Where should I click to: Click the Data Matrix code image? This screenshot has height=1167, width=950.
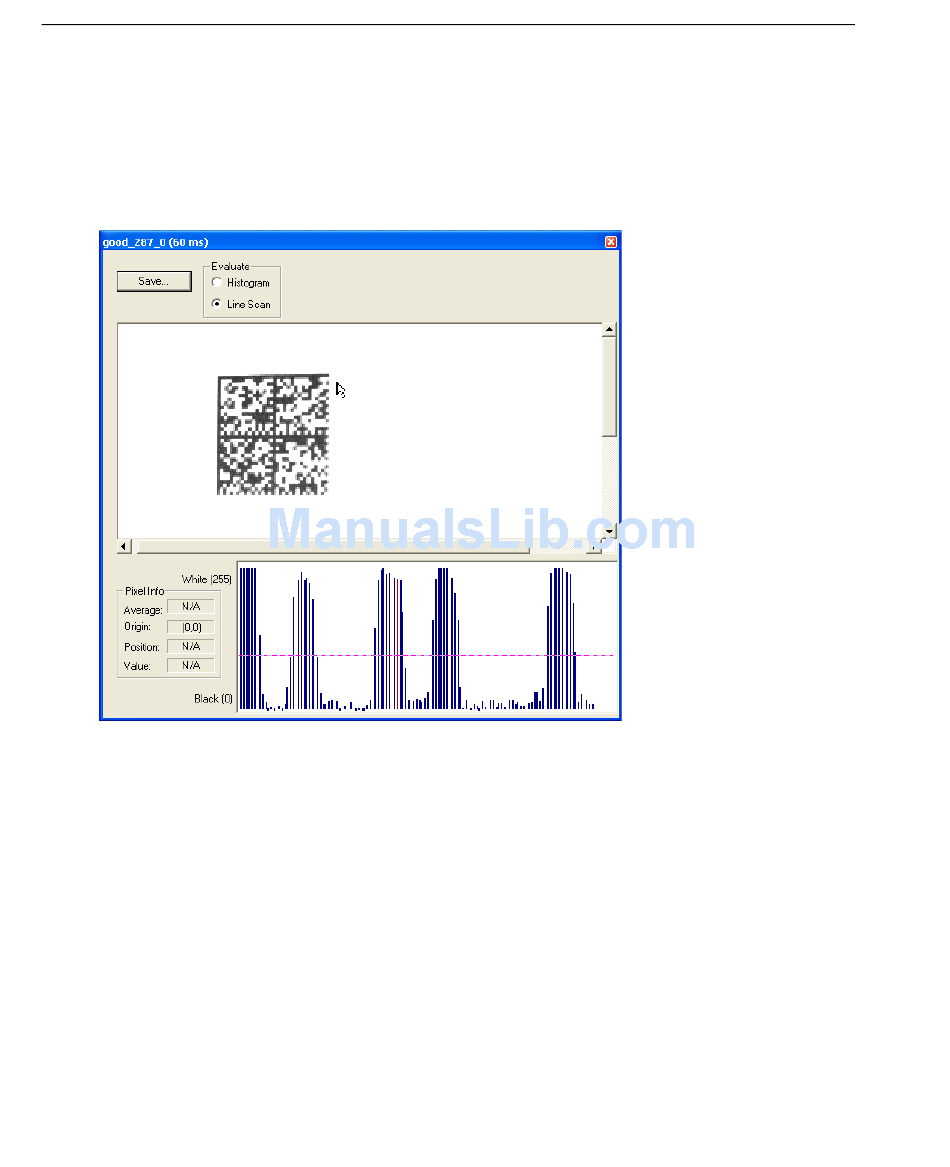click(272, 435)
